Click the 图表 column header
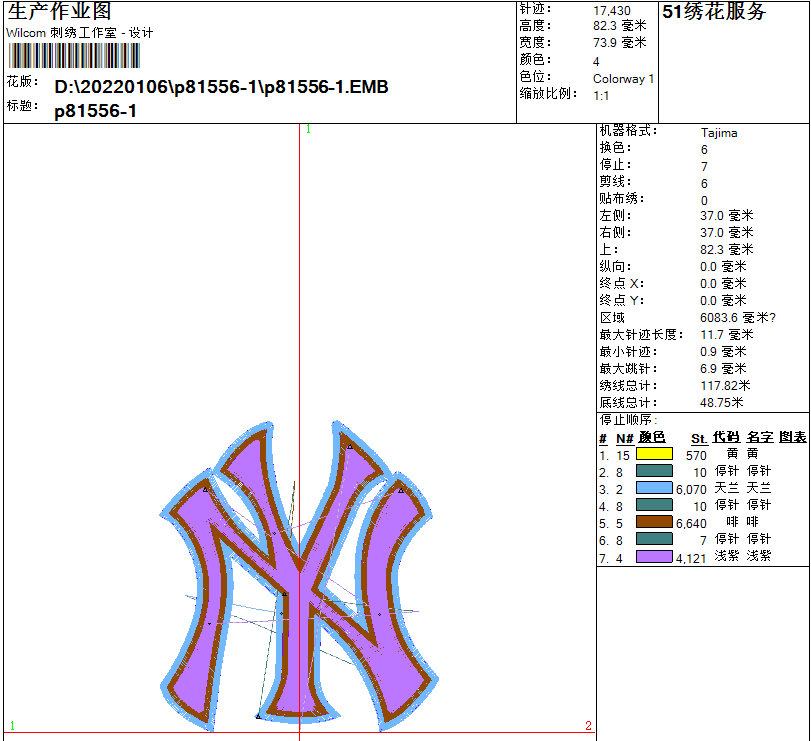The height and width of the screenshot is (741, 811). [x=793, y=437]
